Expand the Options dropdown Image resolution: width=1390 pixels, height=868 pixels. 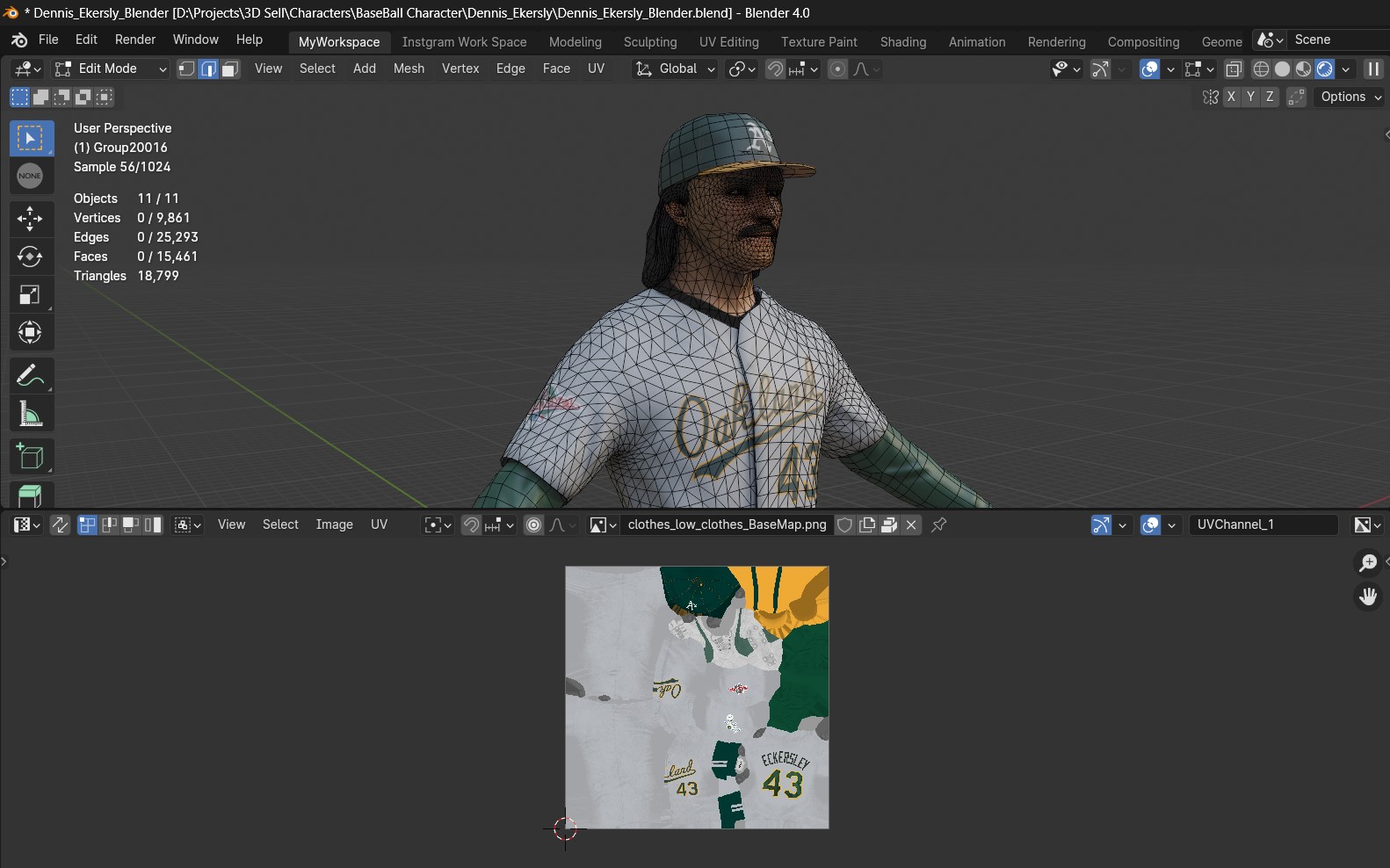click(1350, 97)
